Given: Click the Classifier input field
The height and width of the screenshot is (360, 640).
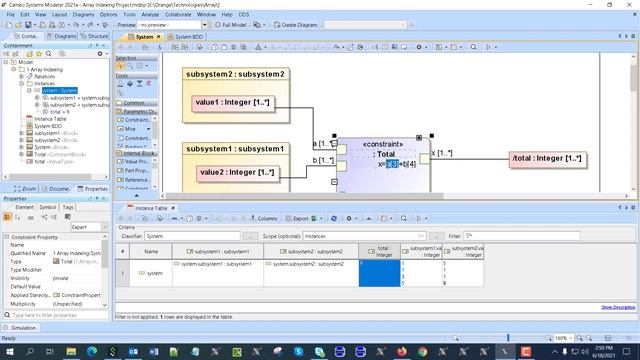Looking at the screenshot, I should tap(192, 236).
